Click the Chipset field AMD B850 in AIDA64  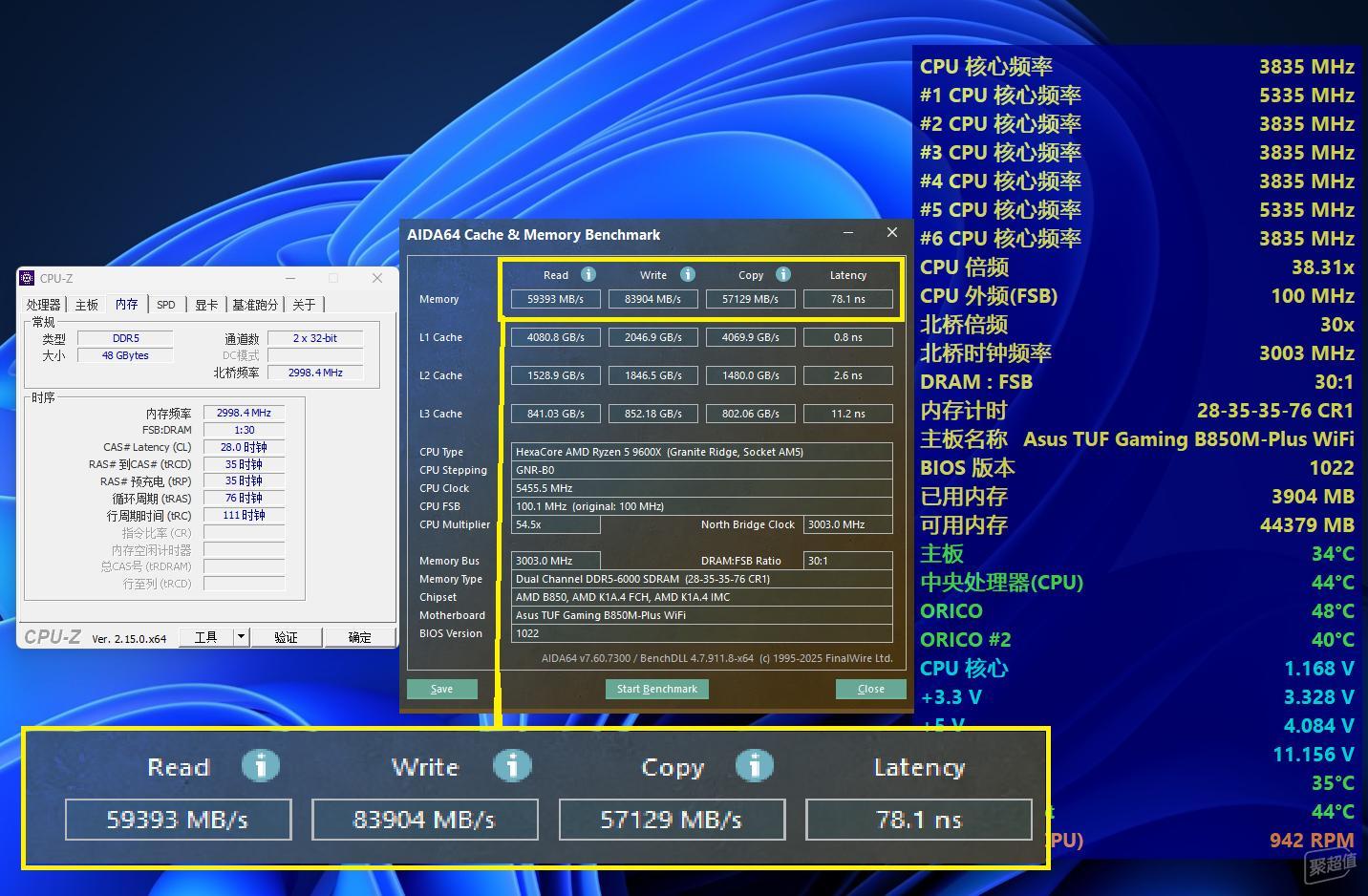point(702,597)
